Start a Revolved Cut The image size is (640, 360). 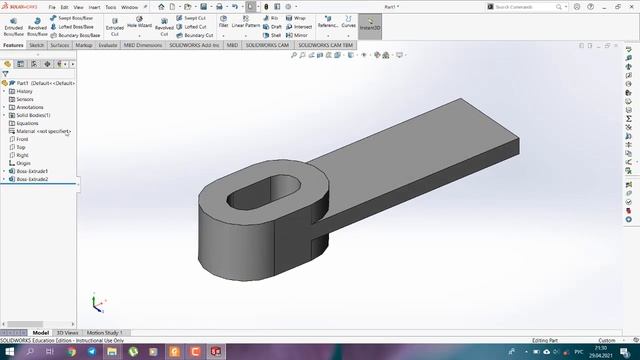[x=164, y=27]
